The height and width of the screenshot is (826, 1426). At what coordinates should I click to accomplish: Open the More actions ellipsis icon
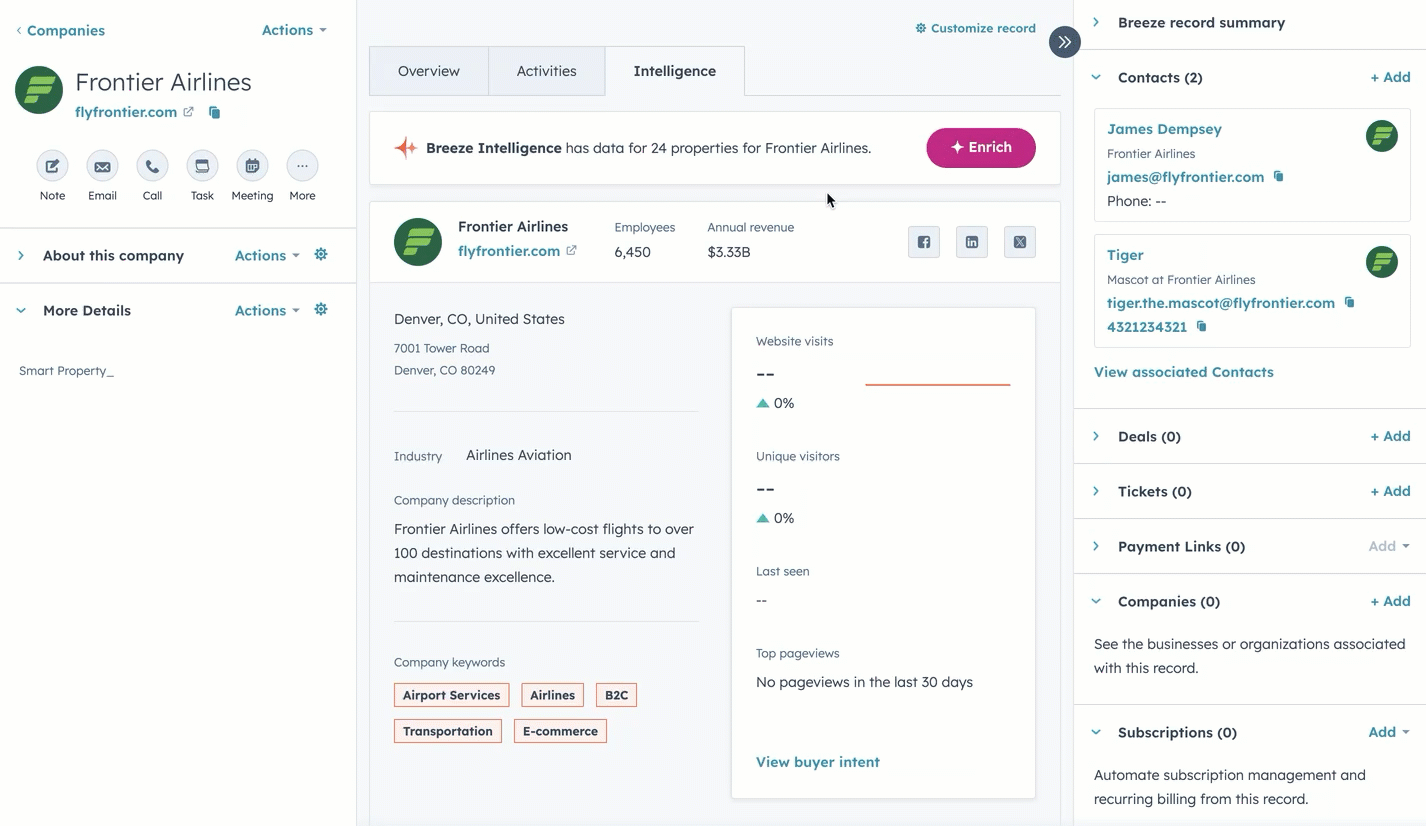[x=302, y=166]
